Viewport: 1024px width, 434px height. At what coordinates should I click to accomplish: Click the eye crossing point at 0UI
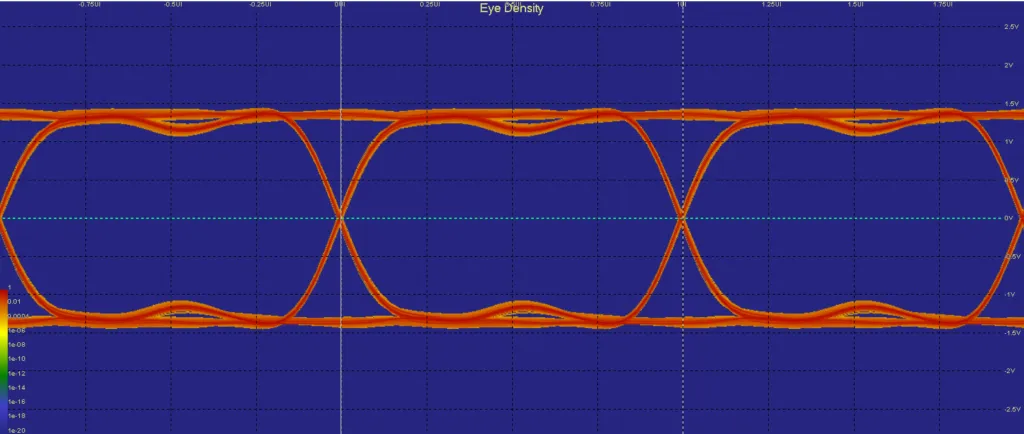[341, 219]
